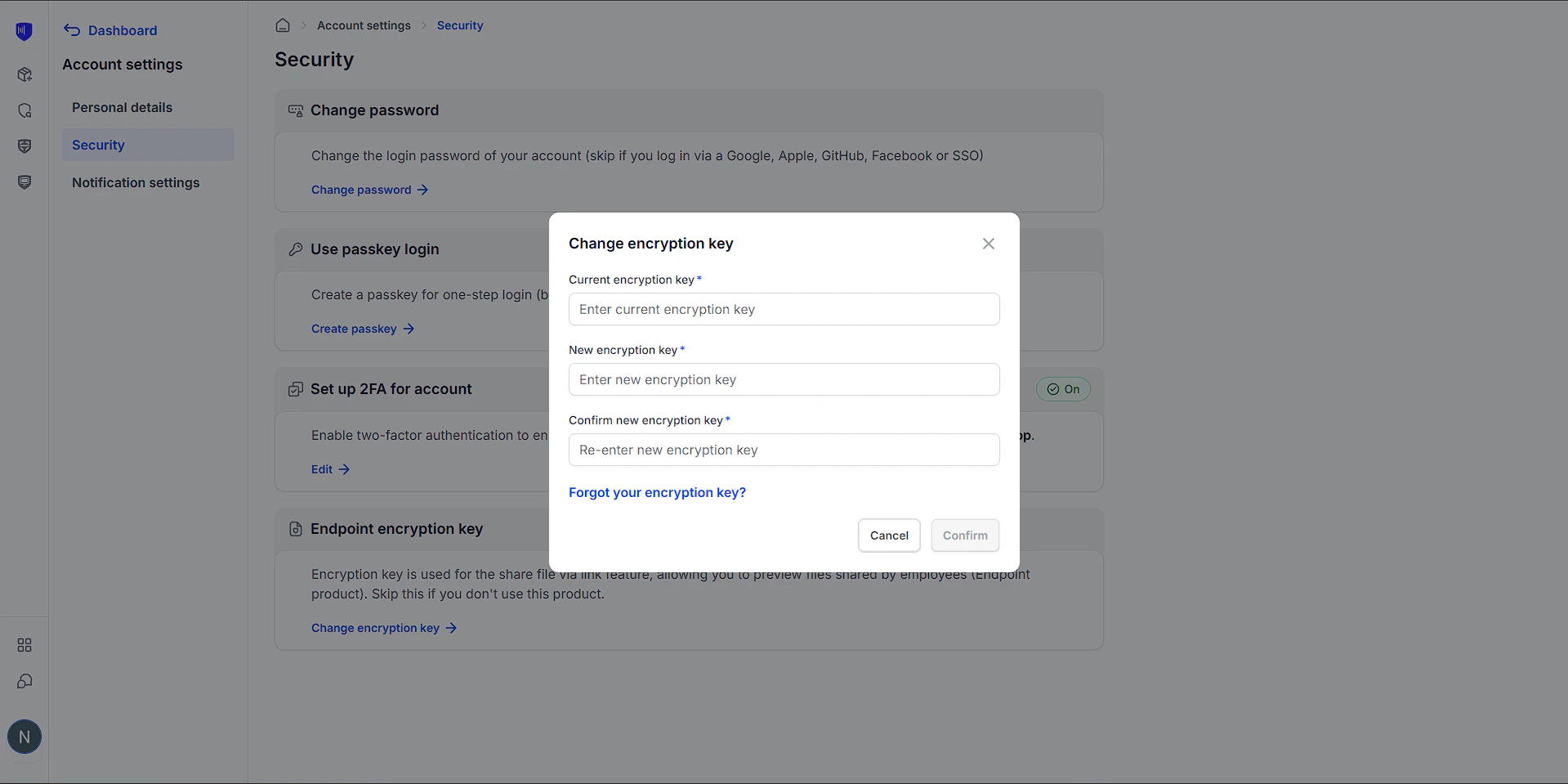
Task: Click Forgot your encryption key link
Action: 657,492
